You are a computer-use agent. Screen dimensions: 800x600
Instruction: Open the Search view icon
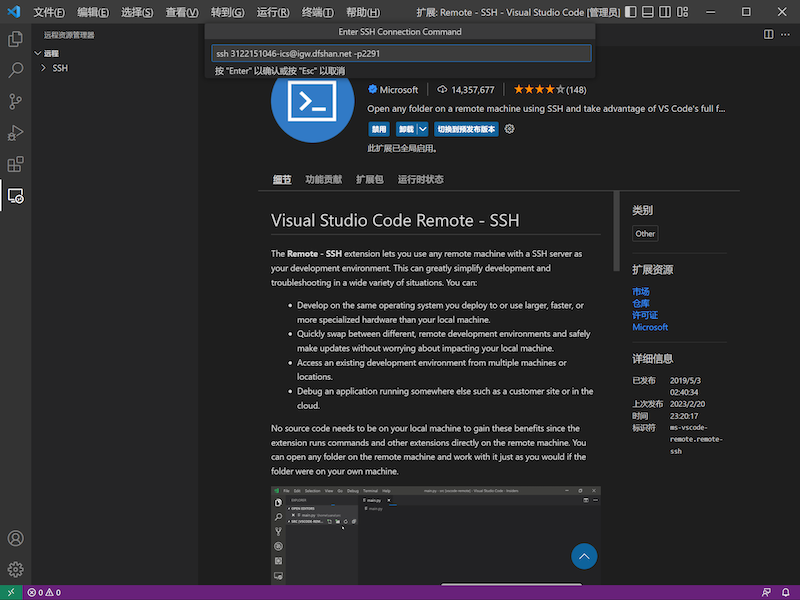(x=16, y=70)
